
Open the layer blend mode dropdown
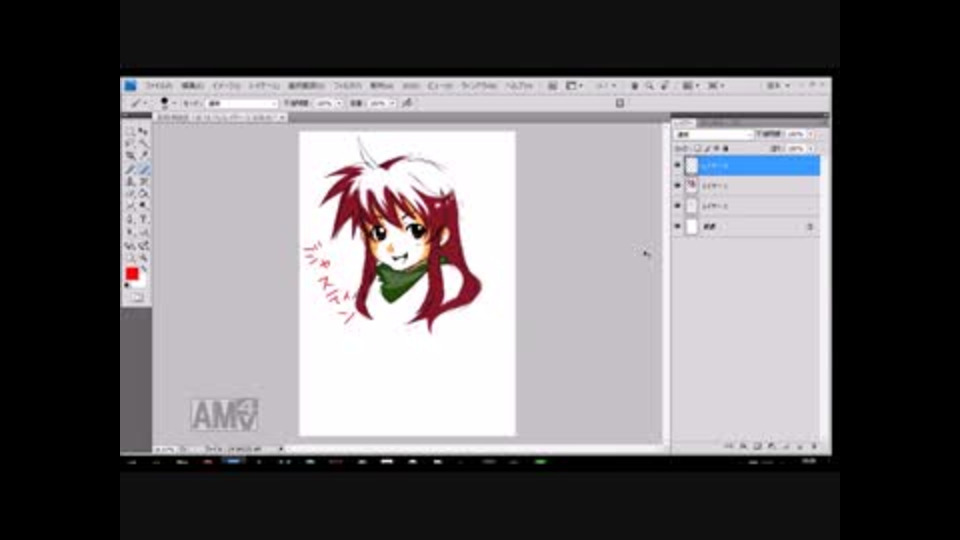[713, 134]
